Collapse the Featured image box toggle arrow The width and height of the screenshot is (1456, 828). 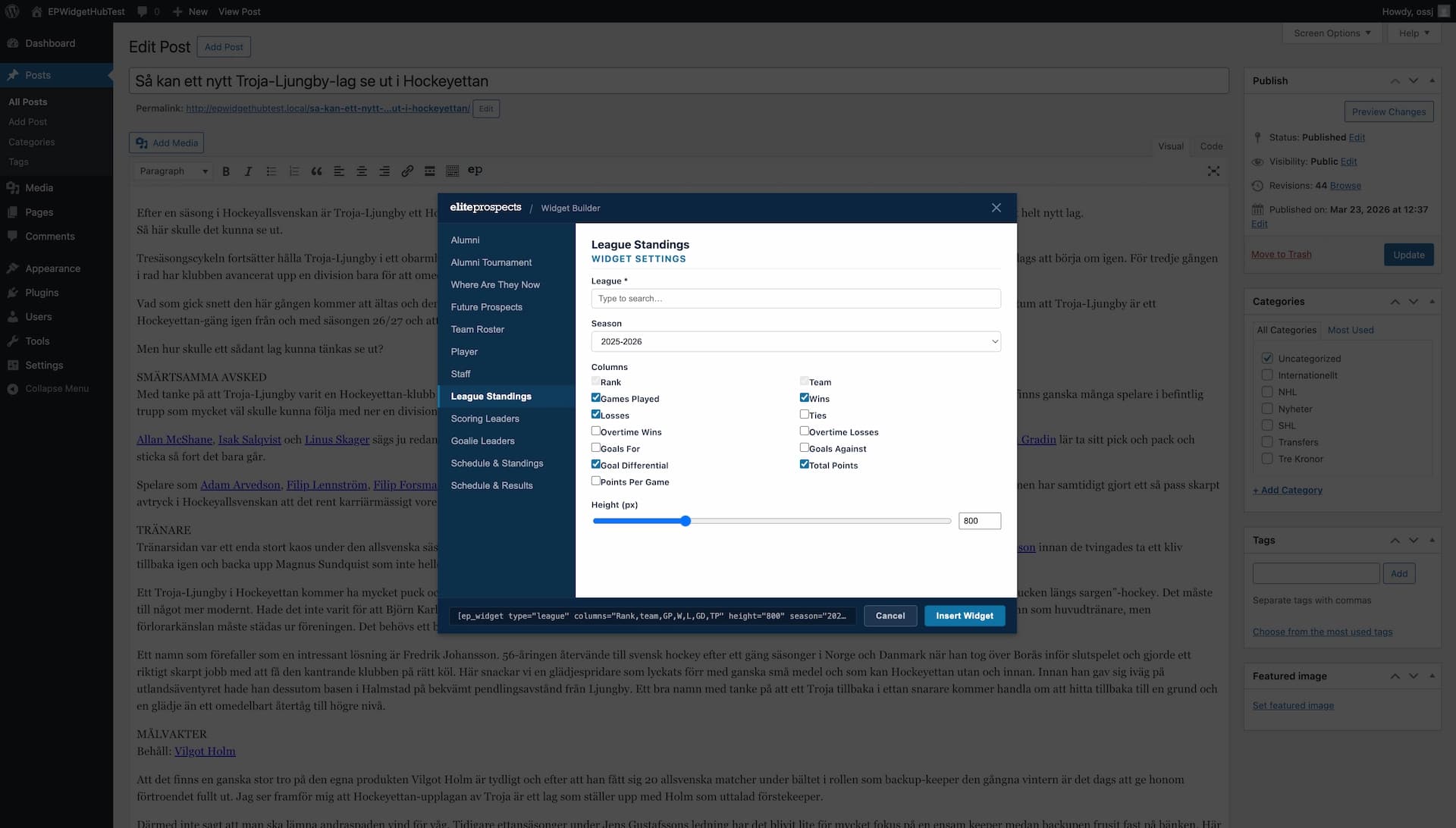[1432, 676]
